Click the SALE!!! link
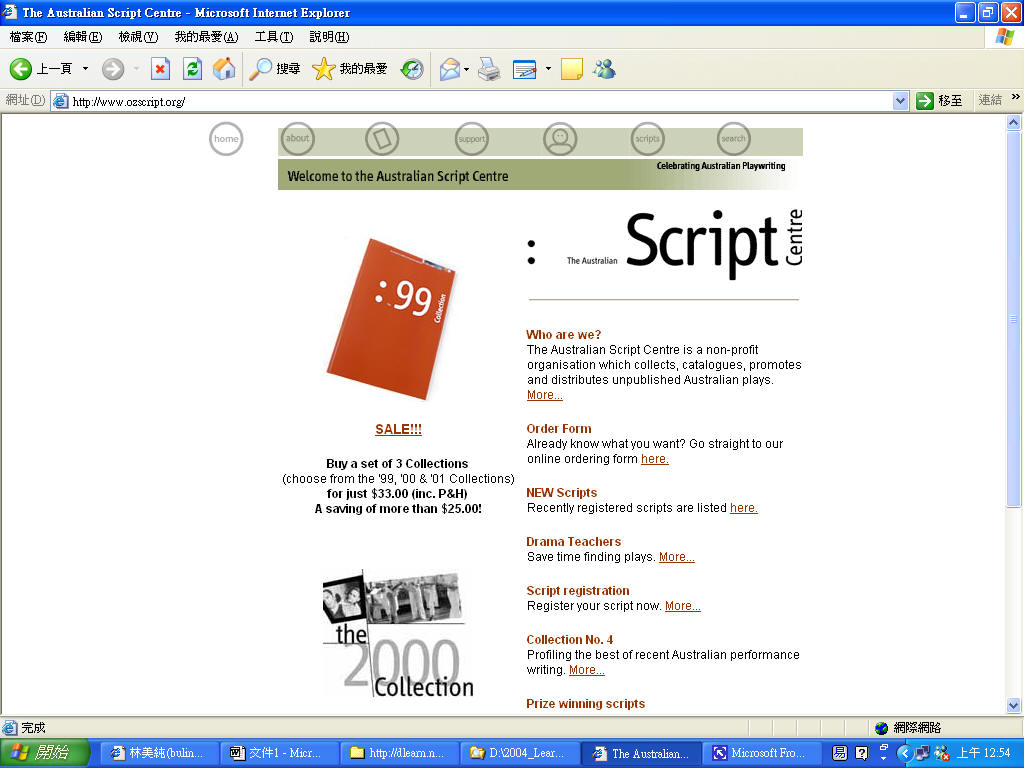Screen dimensions: 1024x768 pos(398,429)
